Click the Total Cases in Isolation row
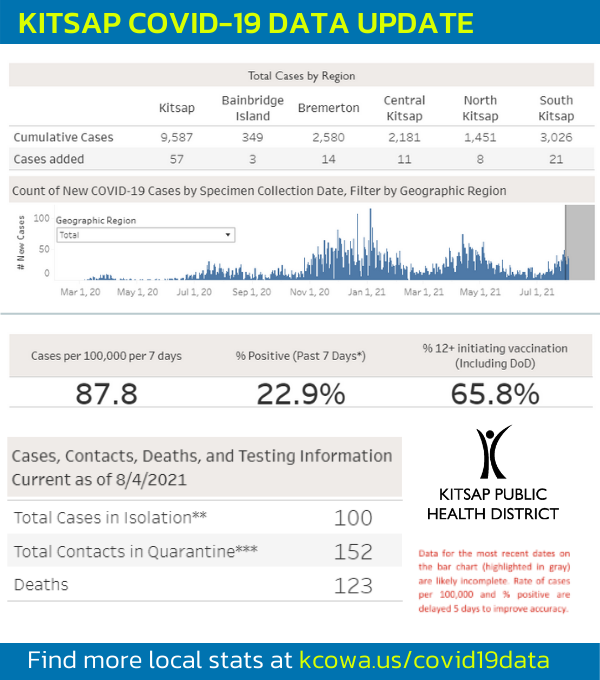This screenshot has height=680, width=600. 205,517
